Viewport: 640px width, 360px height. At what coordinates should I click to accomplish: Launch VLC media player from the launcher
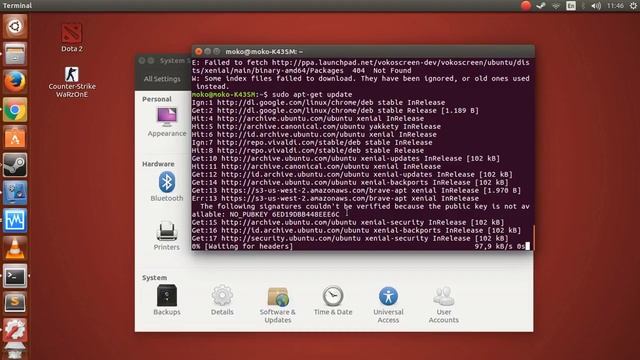(15, 248)
